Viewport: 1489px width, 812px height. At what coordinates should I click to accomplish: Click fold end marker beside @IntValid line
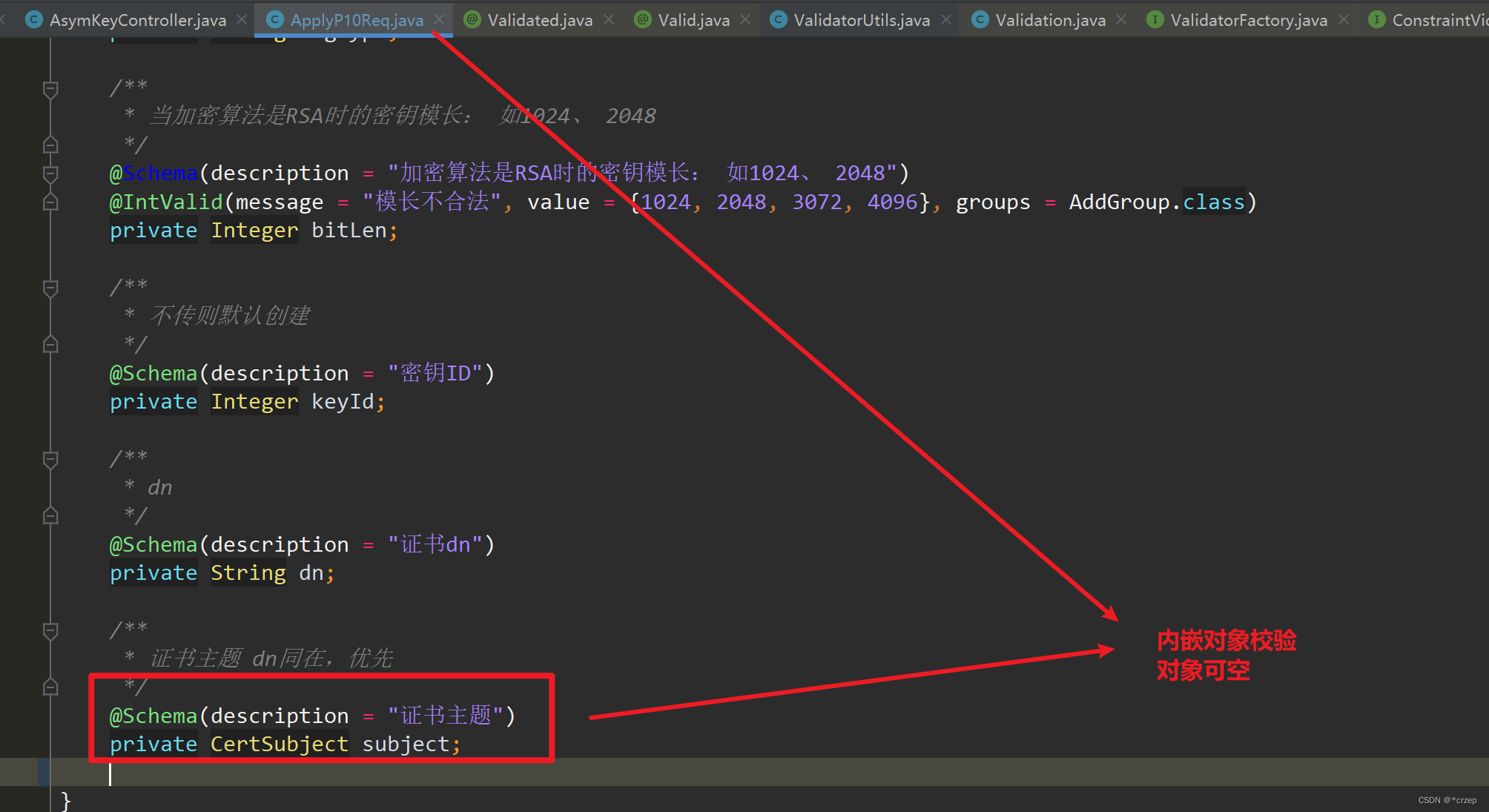pyautogui.click(x=50, y=202)
